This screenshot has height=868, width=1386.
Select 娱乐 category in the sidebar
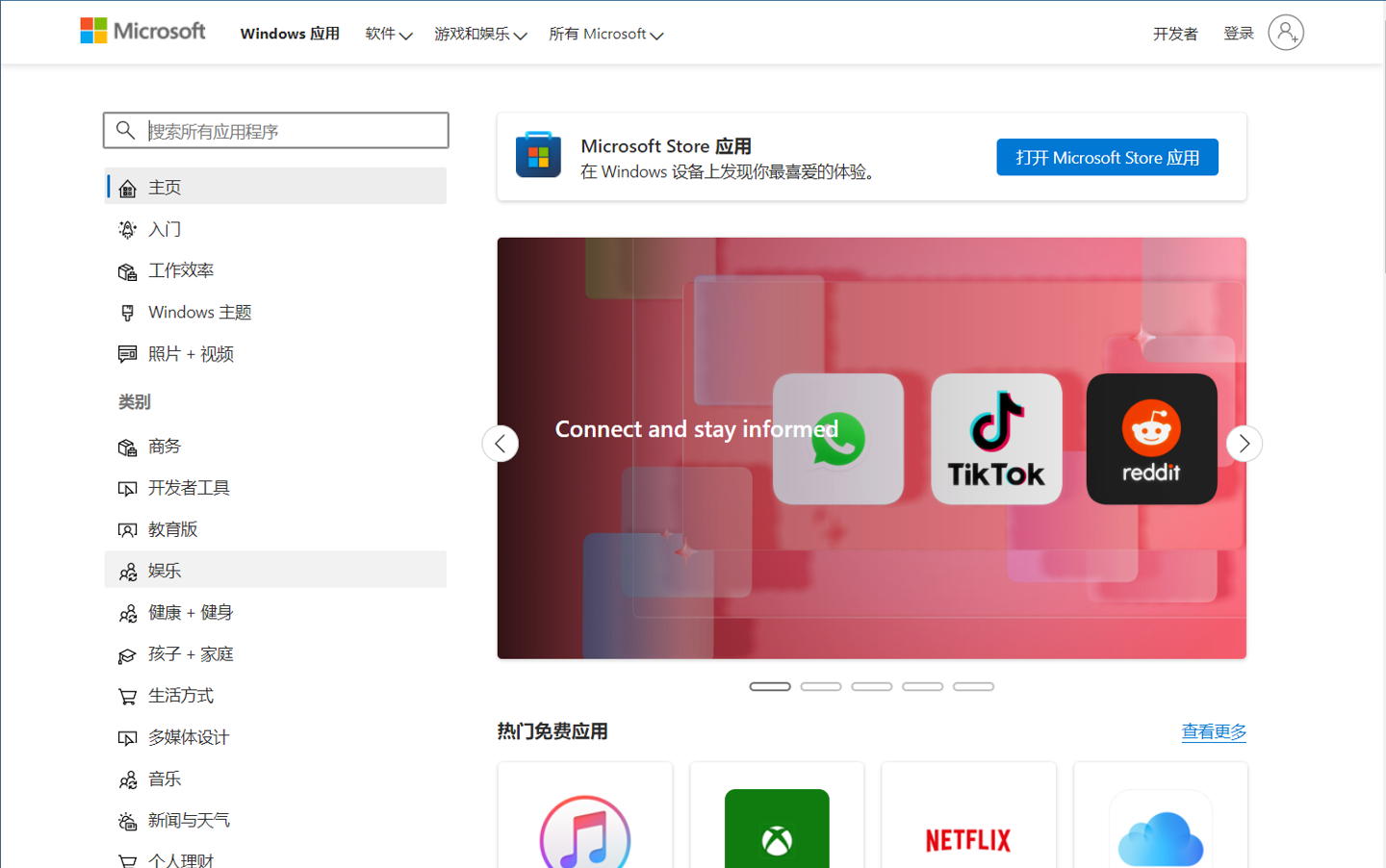pos(275,570)
